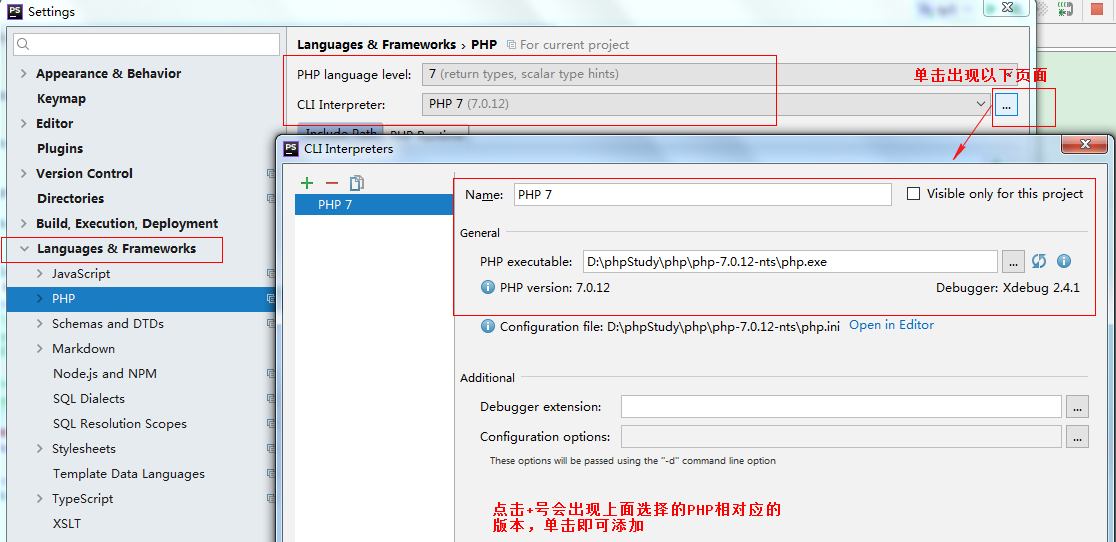Viewport: 1116px width, 542px height.
Task: Open Node.js and NPM settings
Action: pyautogui.click(x=105, y=373)
